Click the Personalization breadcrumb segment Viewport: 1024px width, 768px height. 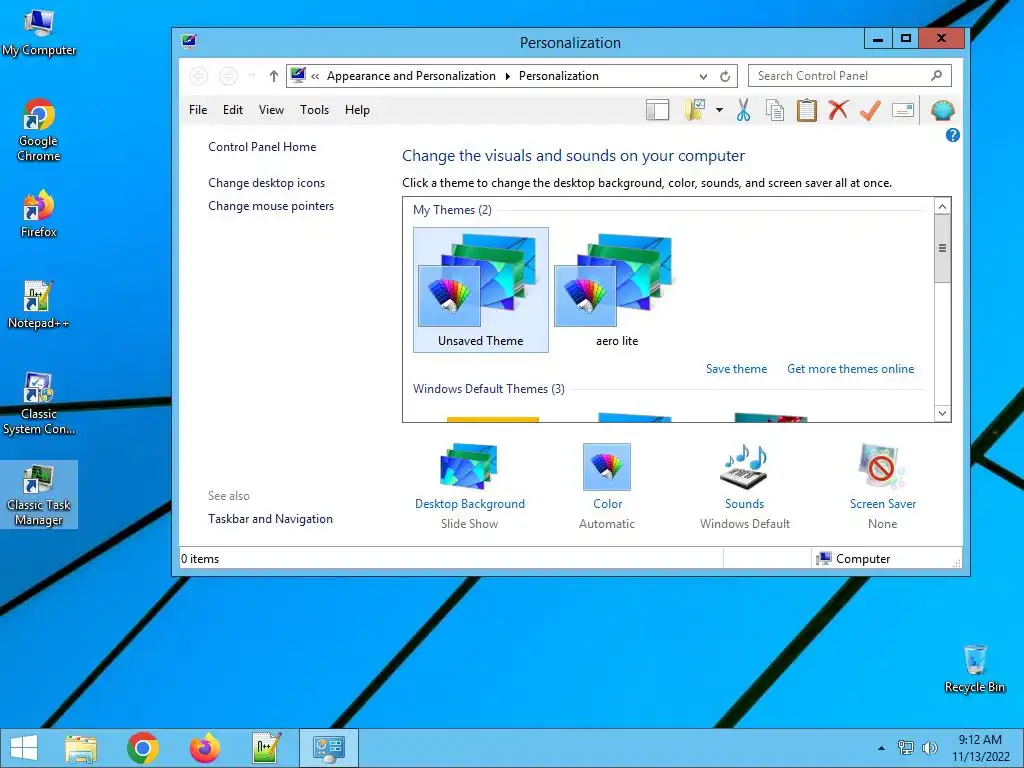558,76
